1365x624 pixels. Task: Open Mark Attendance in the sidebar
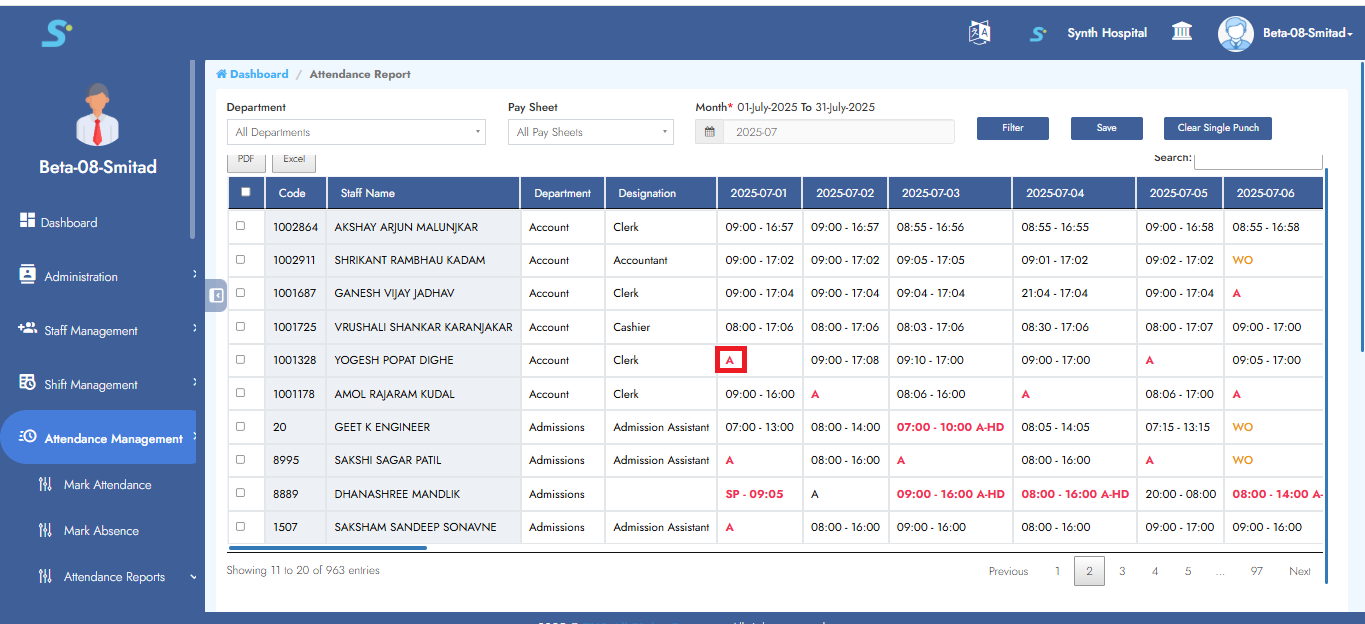point(107,485)
